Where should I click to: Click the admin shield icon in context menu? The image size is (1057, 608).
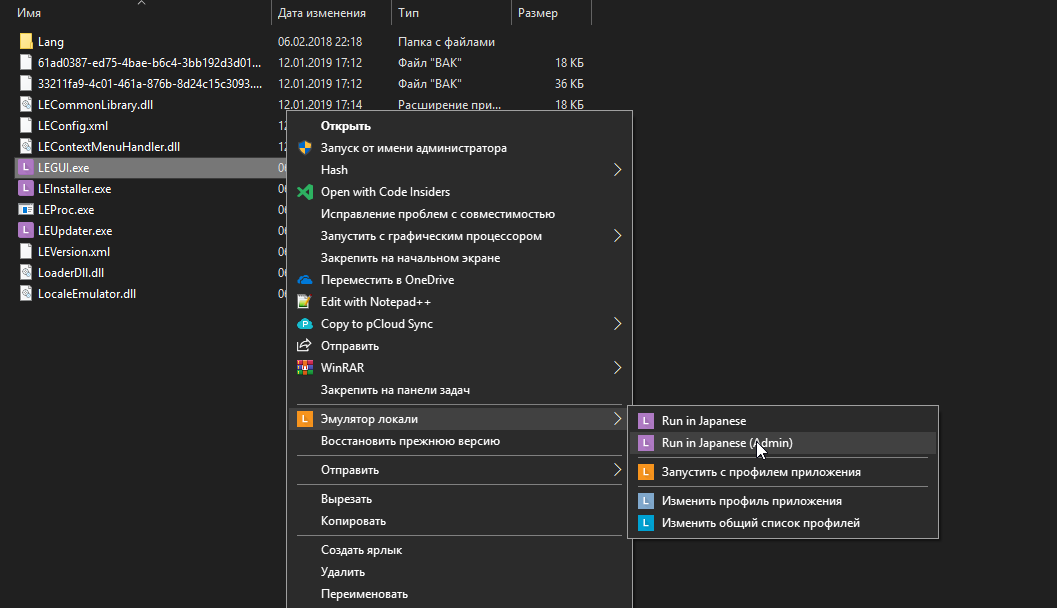click(305, 148)
